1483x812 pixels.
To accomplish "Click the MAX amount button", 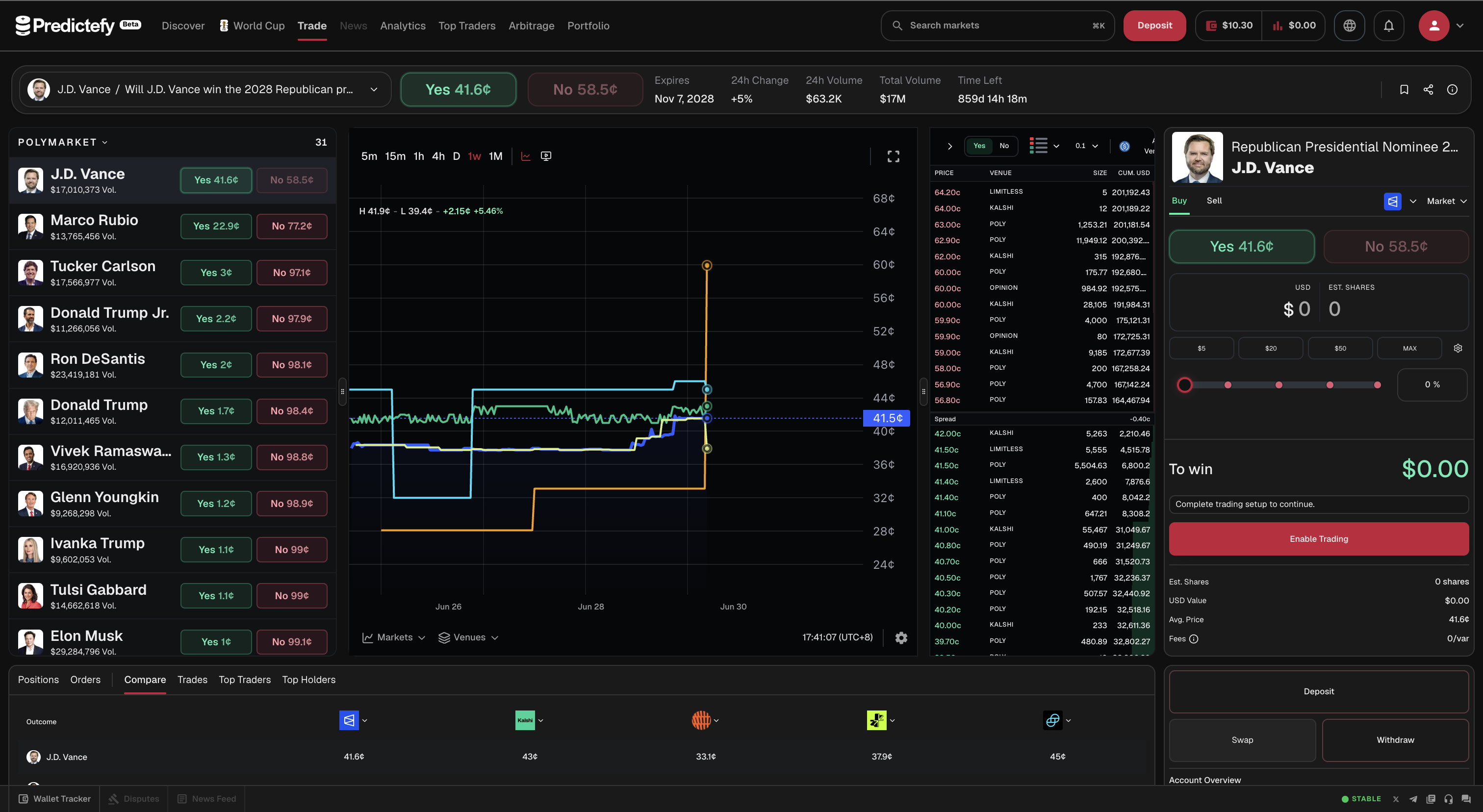I will click(x=1409, y=348).
